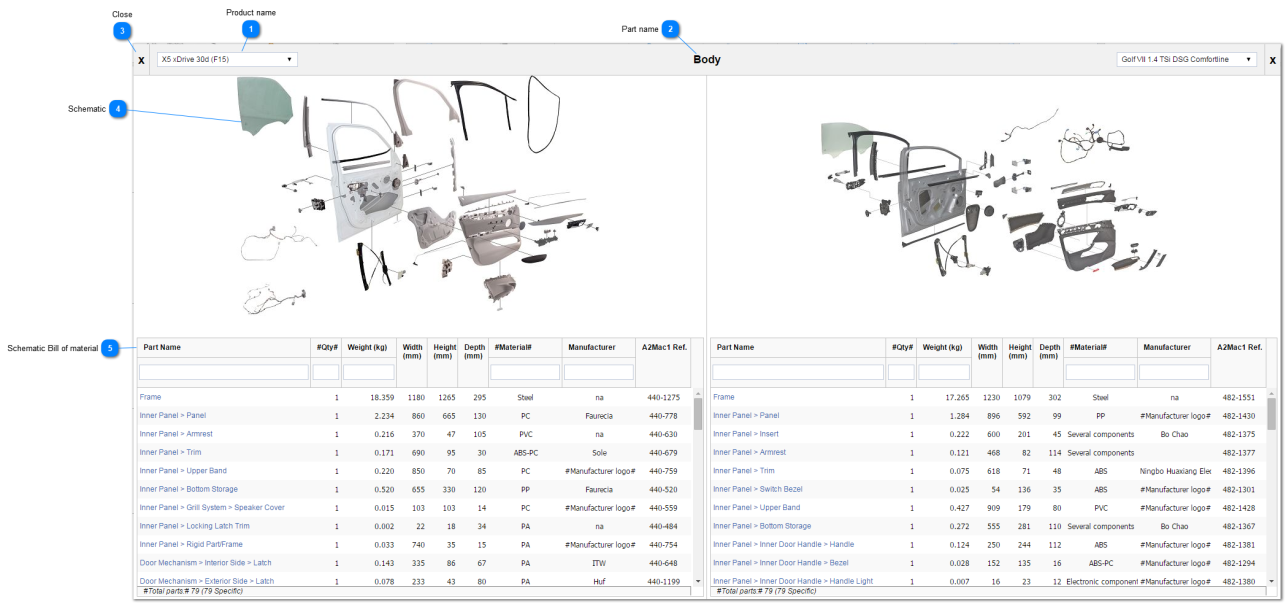1286x604 pixels.
Task: Sort X5 table by Depth (mm) header
Action: [x=474, y=351]
